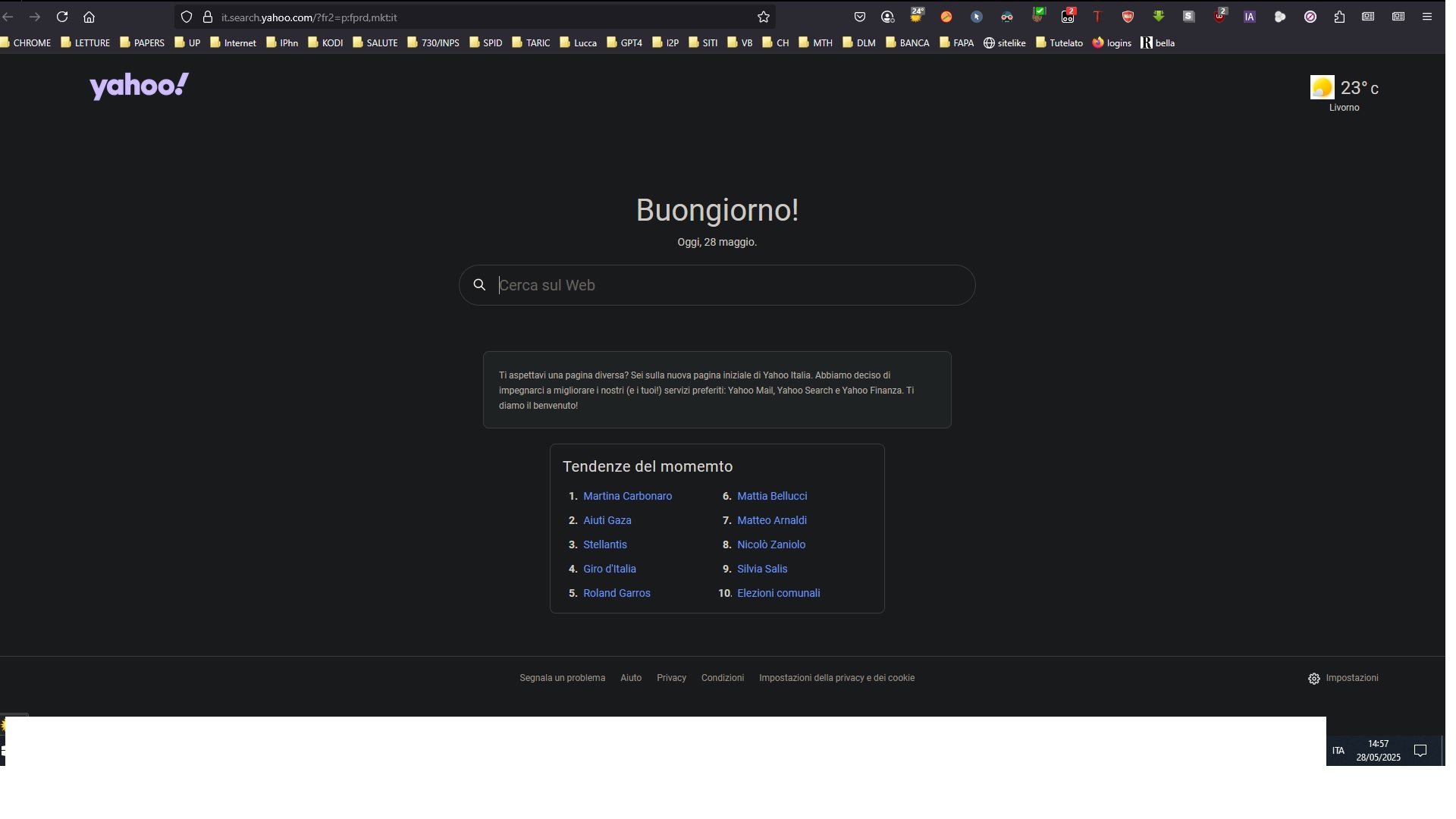Click the ITA keyboard language indicator

click(1338, 751)
